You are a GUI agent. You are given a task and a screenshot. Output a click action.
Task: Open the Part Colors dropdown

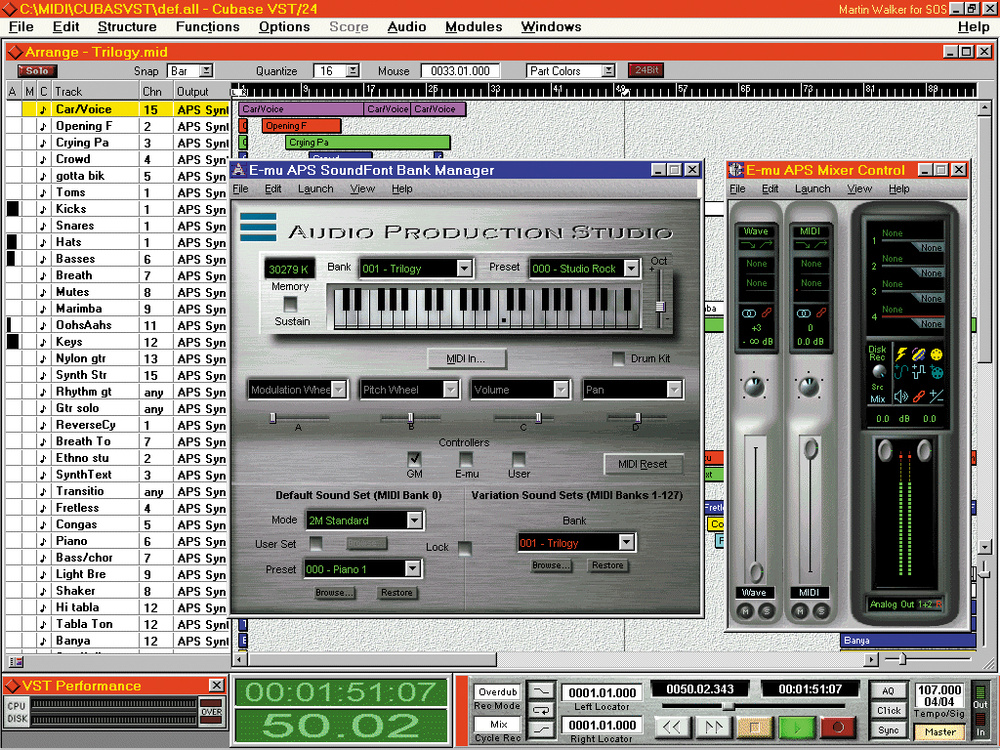point(607,71)
